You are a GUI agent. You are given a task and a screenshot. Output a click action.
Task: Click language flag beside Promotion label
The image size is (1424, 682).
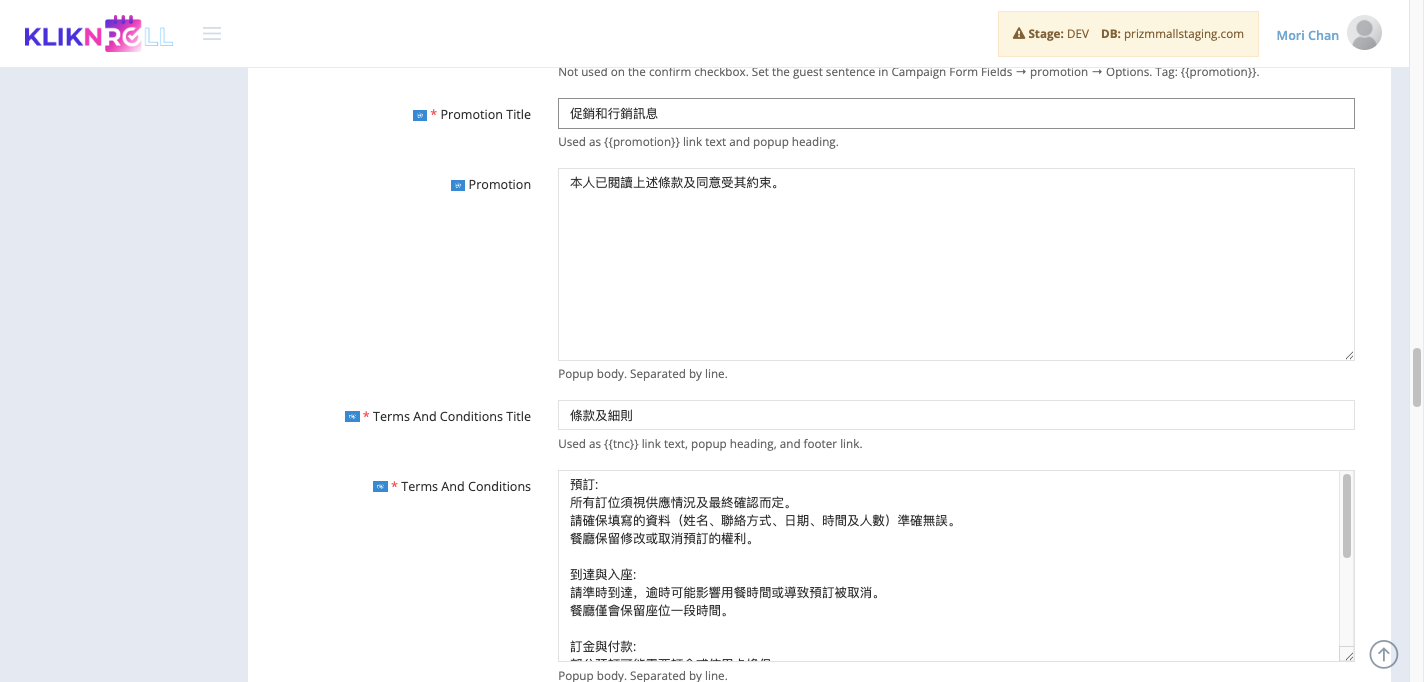[458, 185]
